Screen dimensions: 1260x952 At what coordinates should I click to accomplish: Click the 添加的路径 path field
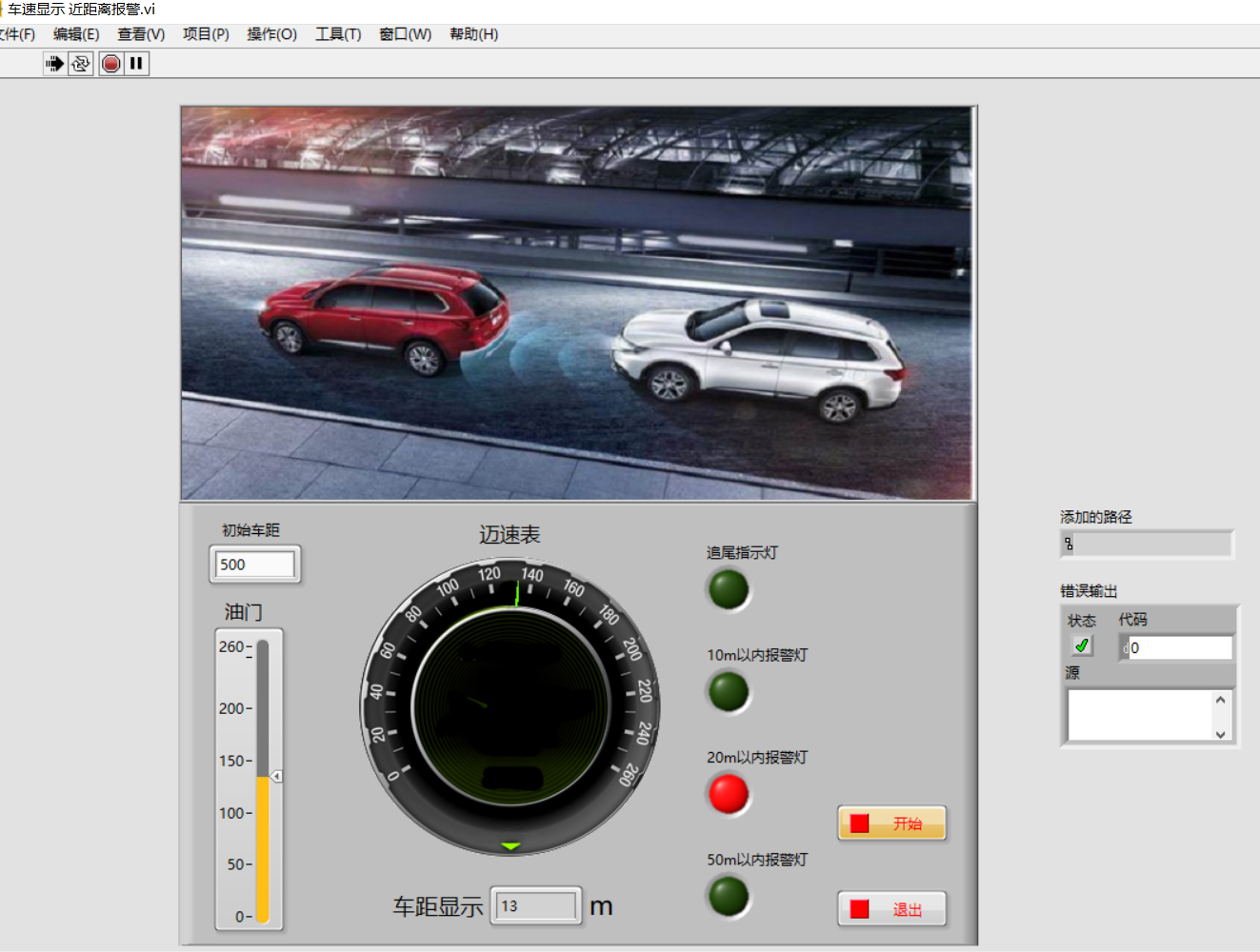tap(1147, 545)
